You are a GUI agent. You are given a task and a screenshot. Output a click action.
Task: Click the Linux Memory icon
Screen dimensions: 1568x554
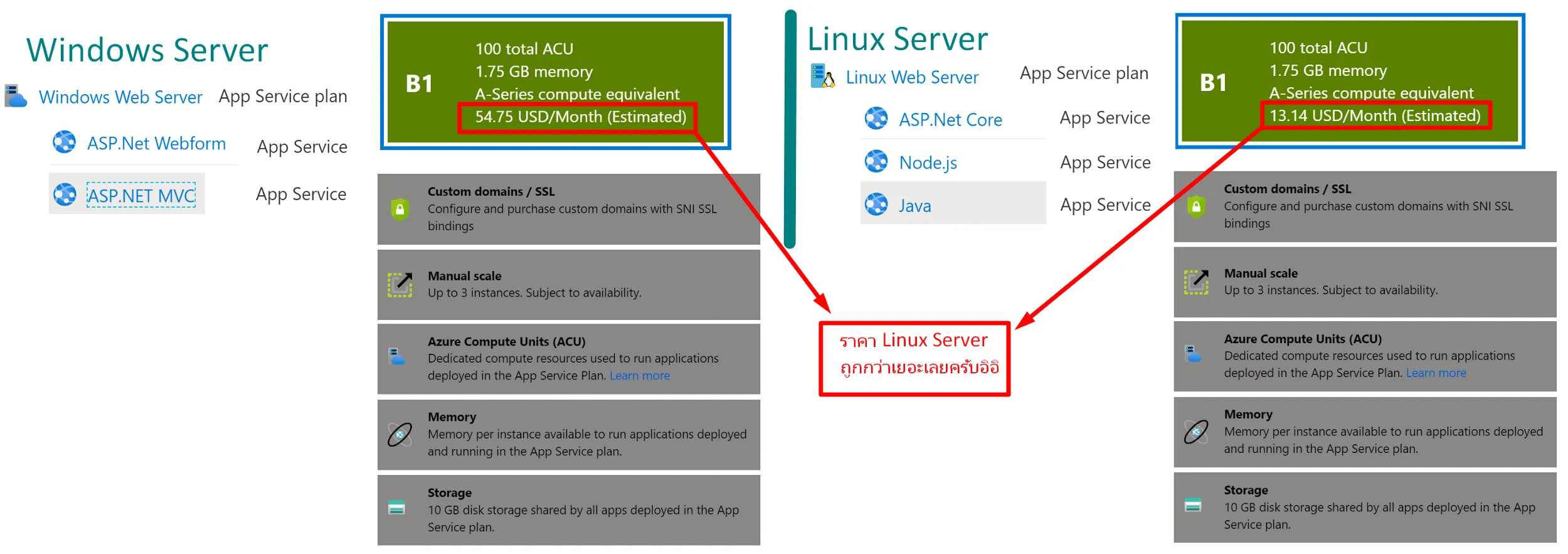click(1196, 432)
